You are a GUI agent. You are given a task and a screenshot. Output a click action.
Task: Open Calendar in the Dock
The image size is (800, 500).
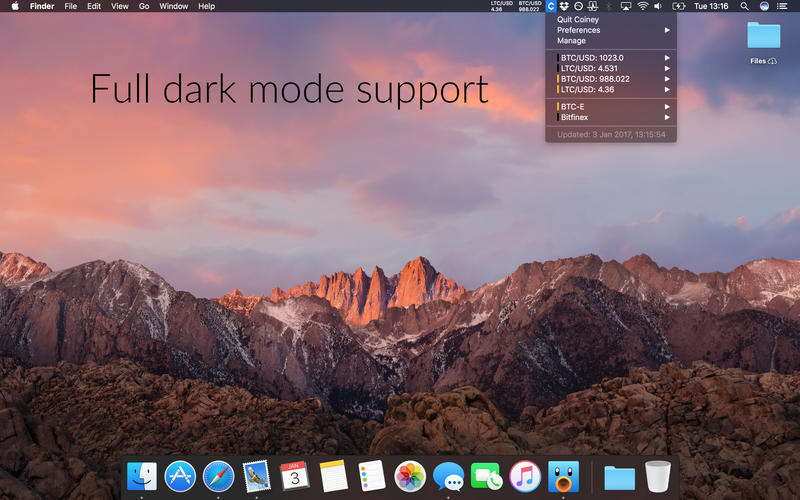point(295,476)
